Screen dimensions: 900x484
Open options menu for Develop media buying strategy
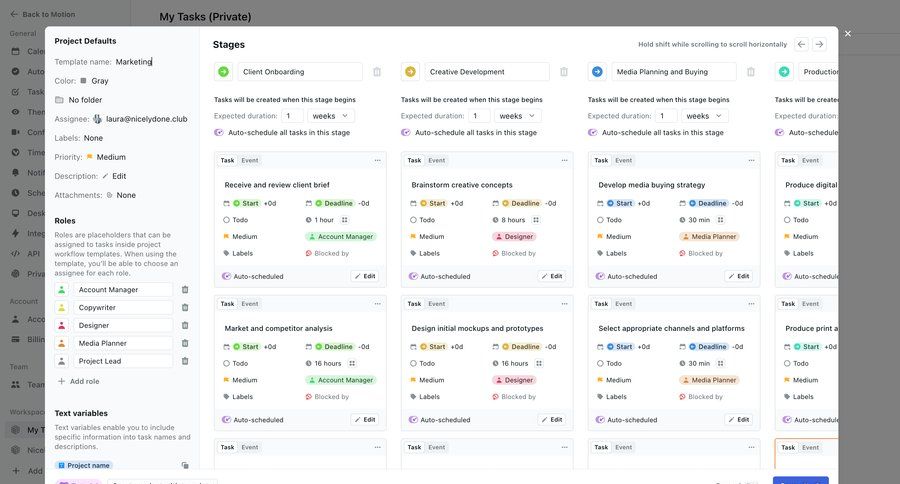pos(751,160)
